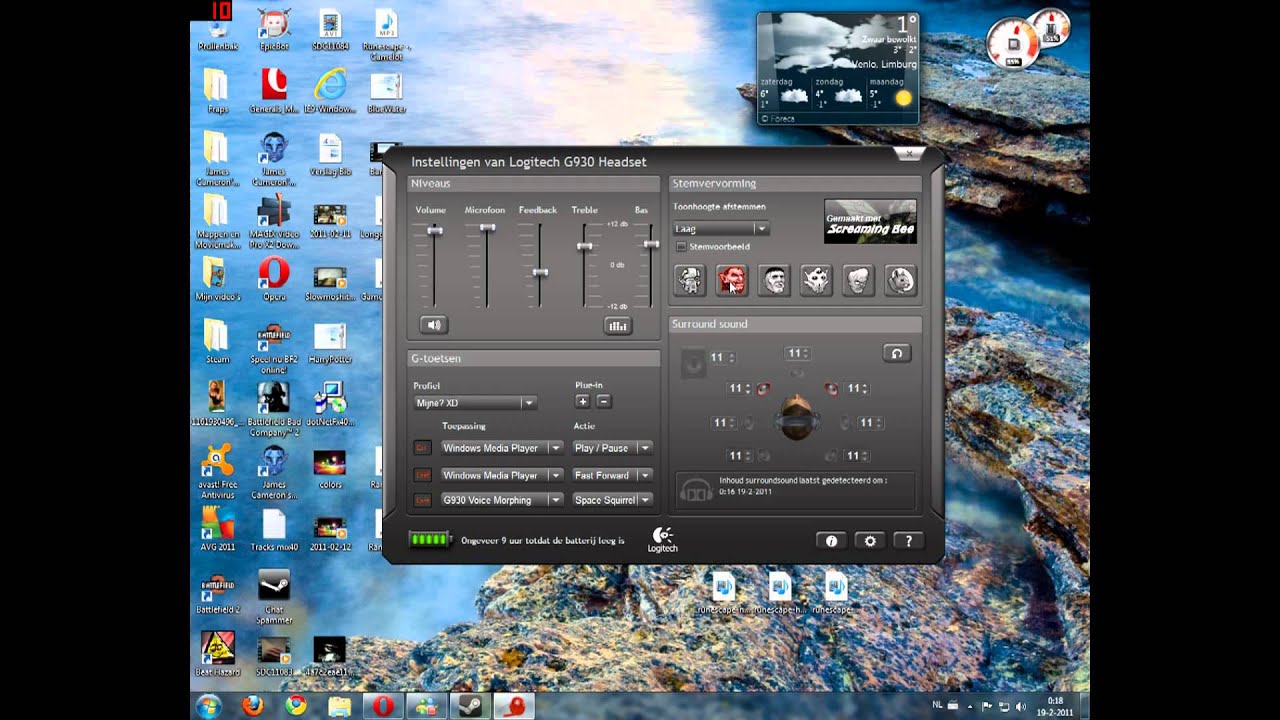The width and height of the screenshot is (1280, 720).
Task: Select the Battlefield 2 desktop shortcut
Action: point(217,592)
